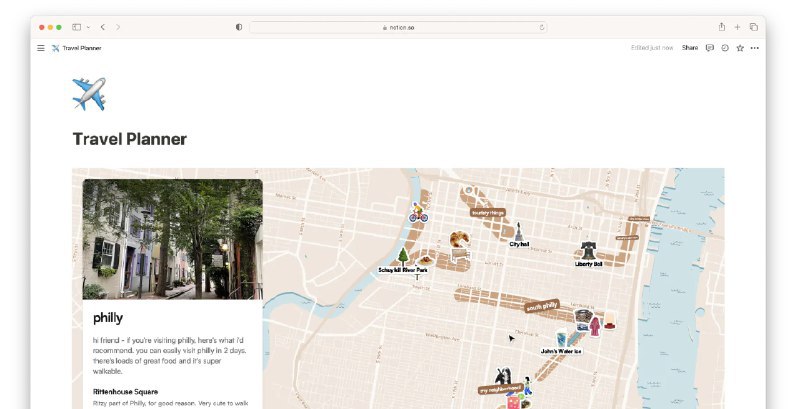Click the privacy shield icon
The image size is (800, 409).
point(239,27)
